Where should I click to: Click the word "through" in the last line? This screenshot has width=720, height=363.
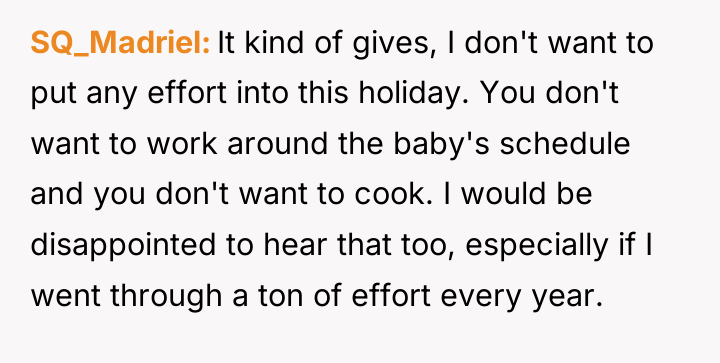tap(166, 296)
